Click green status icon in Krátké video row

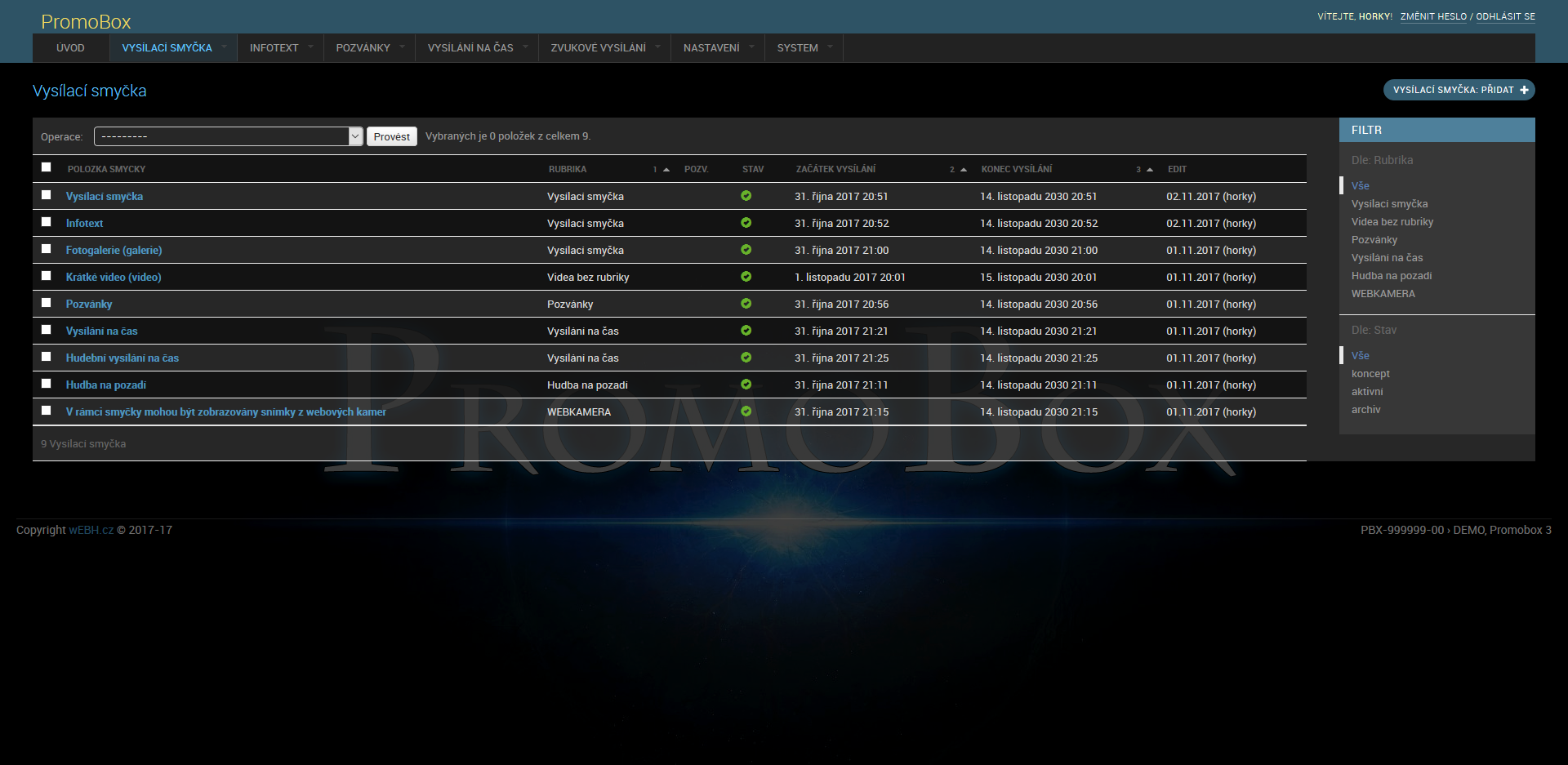pos(746,277)
